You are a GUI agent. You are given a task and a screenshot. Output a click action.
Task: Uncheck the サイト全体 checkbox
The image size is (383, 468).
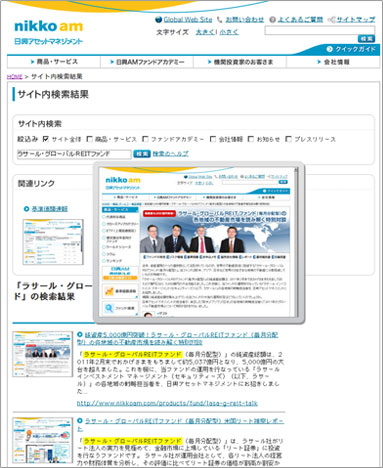click(46, 139)
